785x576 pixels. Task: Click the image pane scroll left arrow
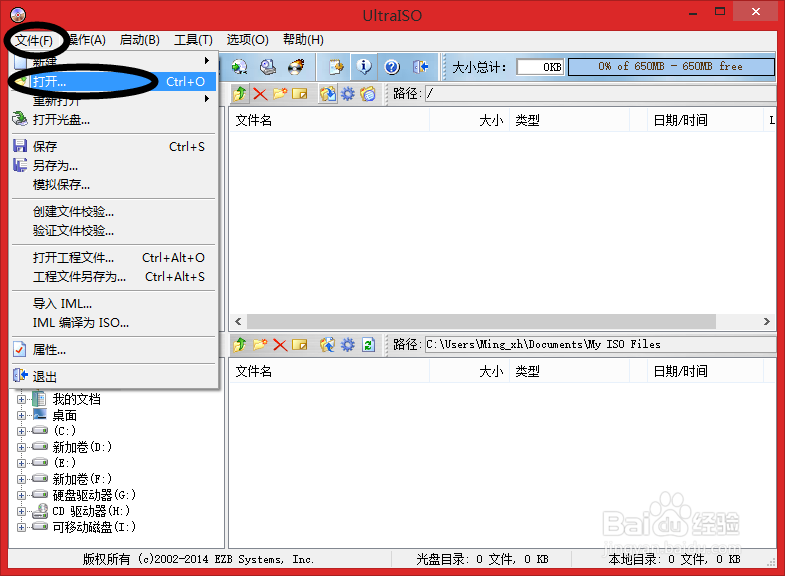[x=238, y=321]
